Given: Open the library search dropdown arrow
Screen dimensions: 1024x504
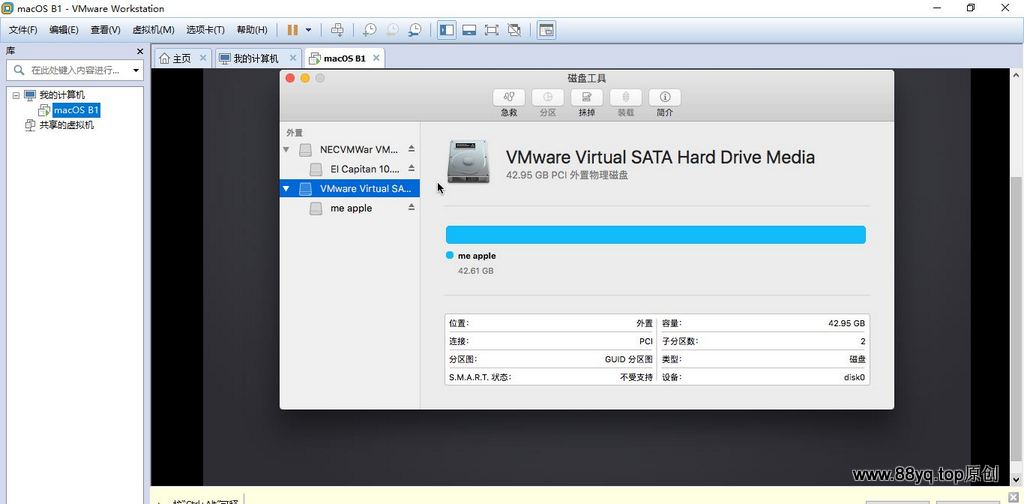Looking at the screenshot, I should tap(136, 71).
